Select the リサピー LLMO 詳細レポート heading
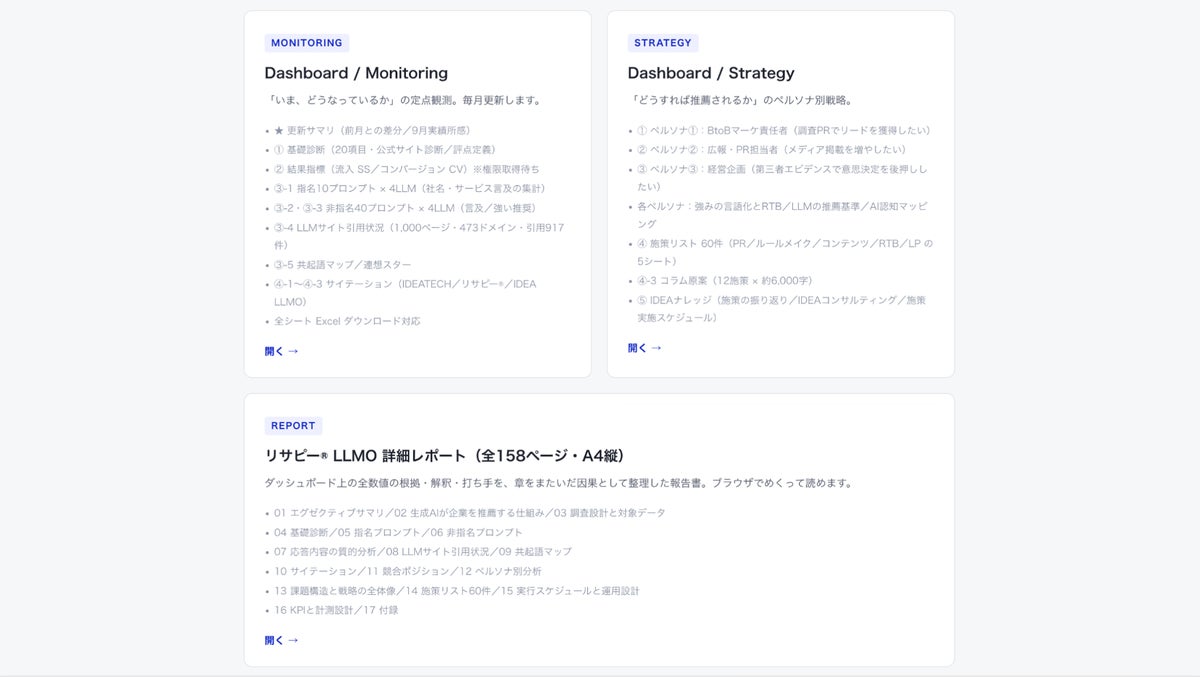The image size is (1200, 677). coord(448,456)
